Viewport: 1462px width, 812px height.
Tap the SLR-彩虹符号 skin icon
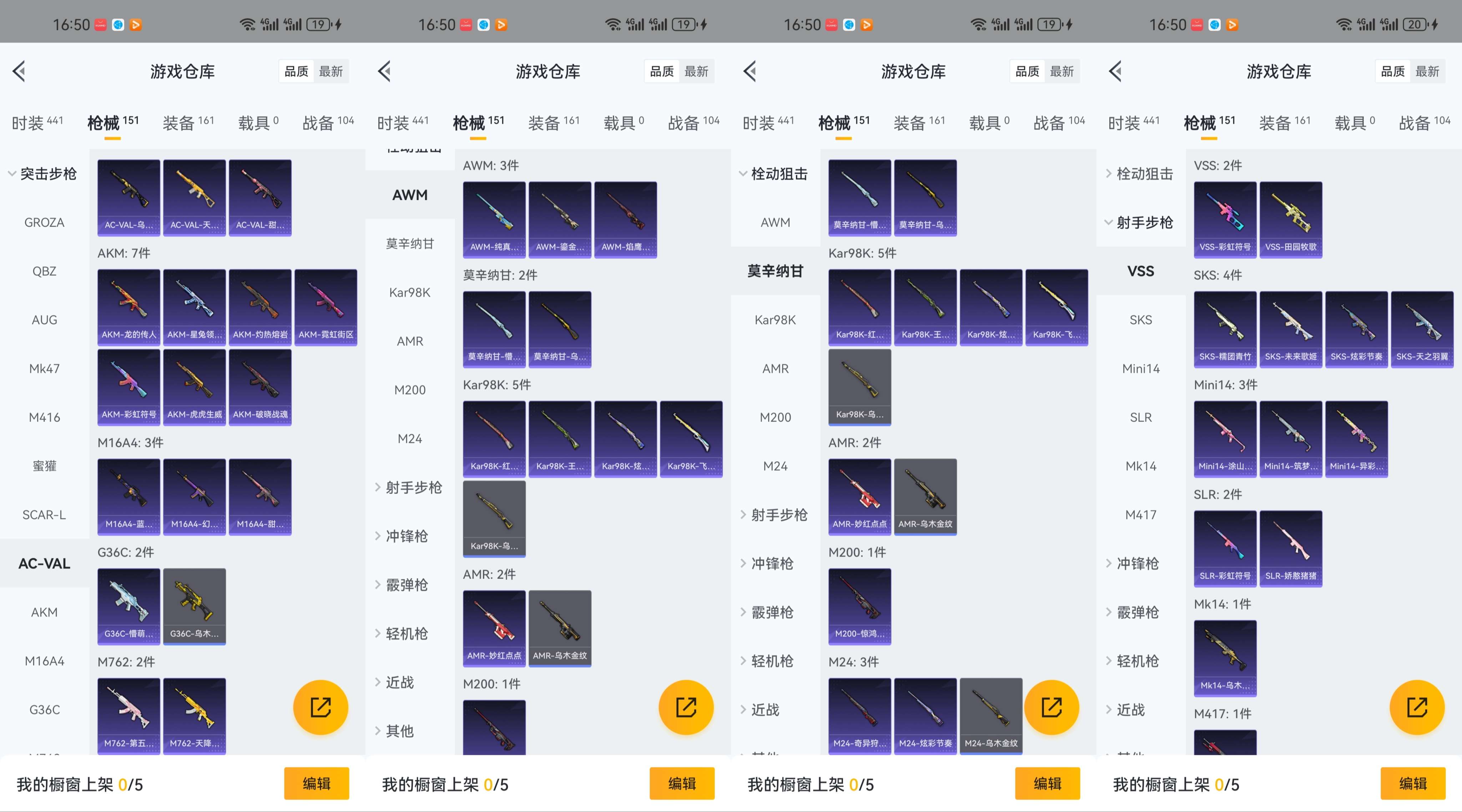(1225, 548)
